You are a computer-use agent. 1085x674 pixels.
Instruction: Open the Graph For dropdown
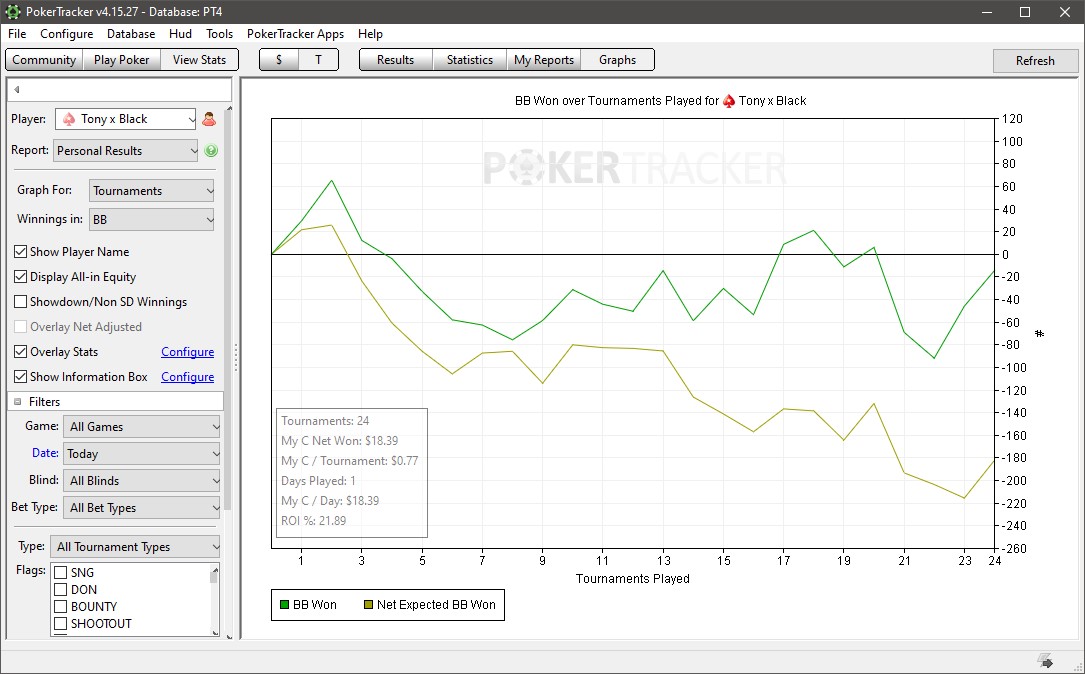(152, 191)
